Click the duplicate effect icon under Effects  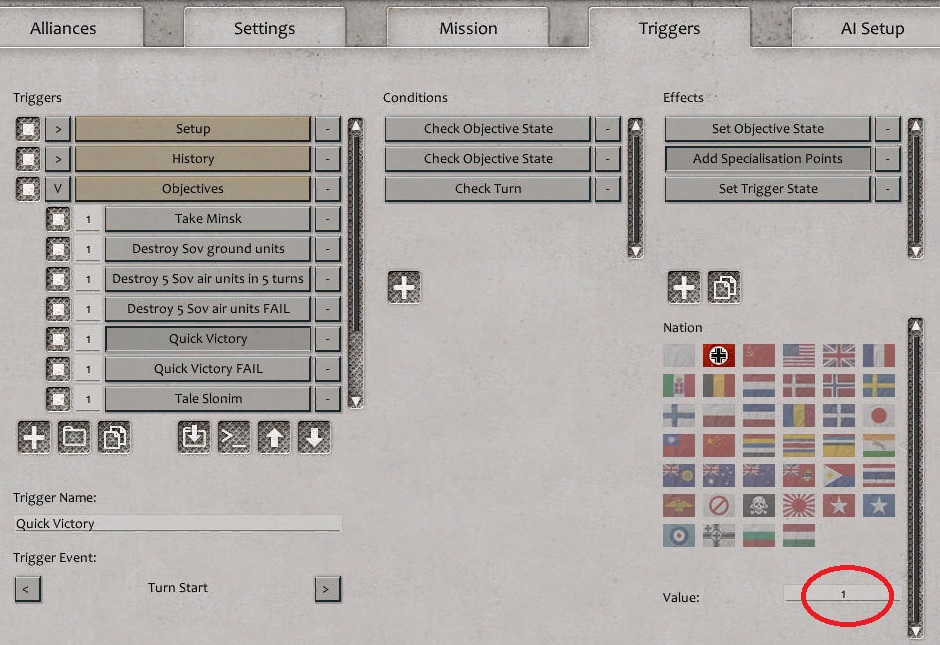[724, 287]
